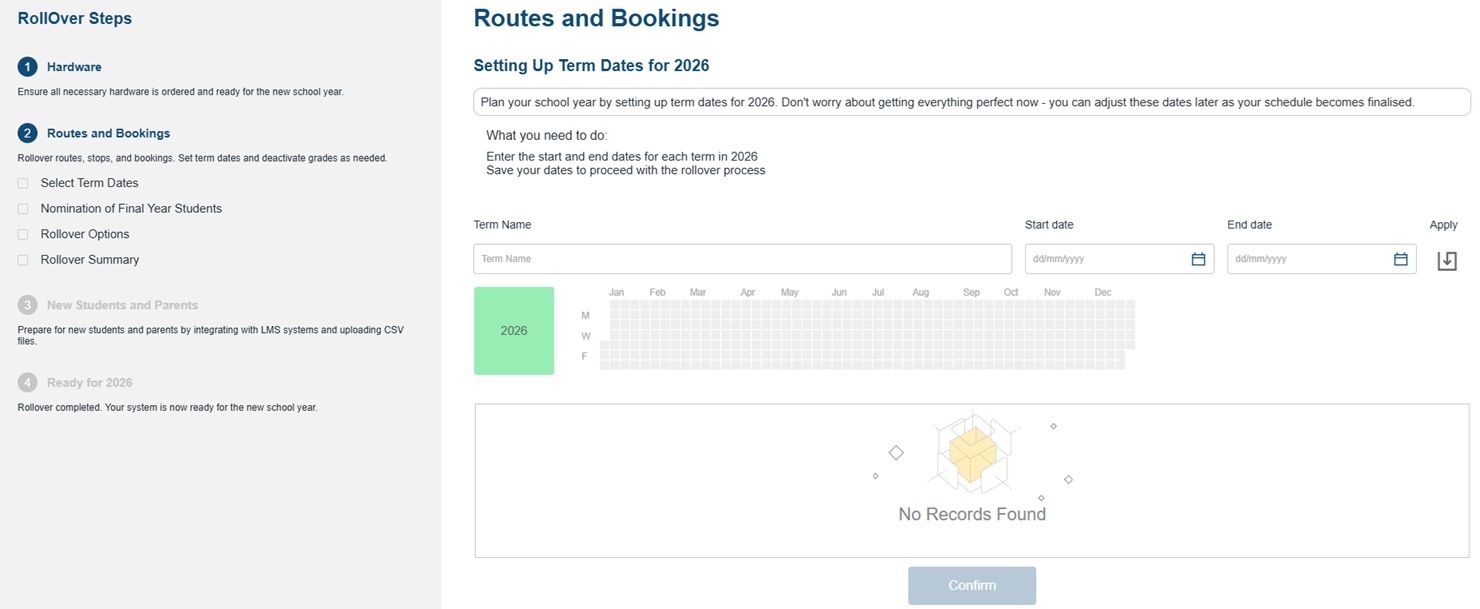Click the step 2 circle icon
This screenshot has width=1480, height=609.
point(27,133)
